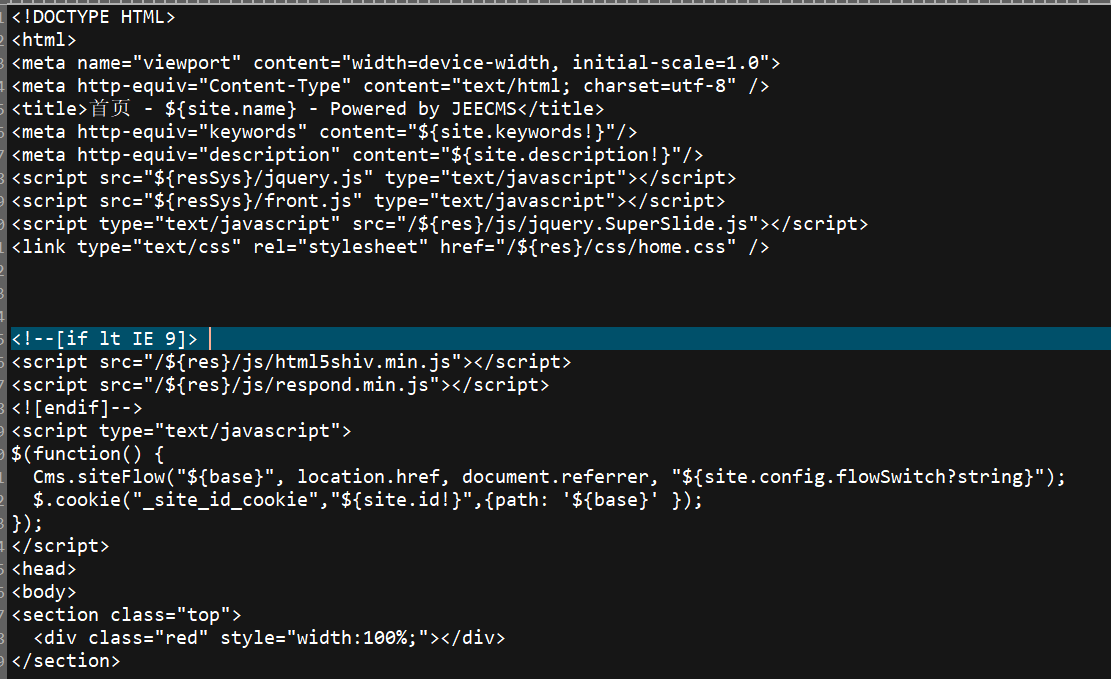Click the highlighted IE 9 conditional comment line
The image size is (1111, 679).
pos(104,339)
